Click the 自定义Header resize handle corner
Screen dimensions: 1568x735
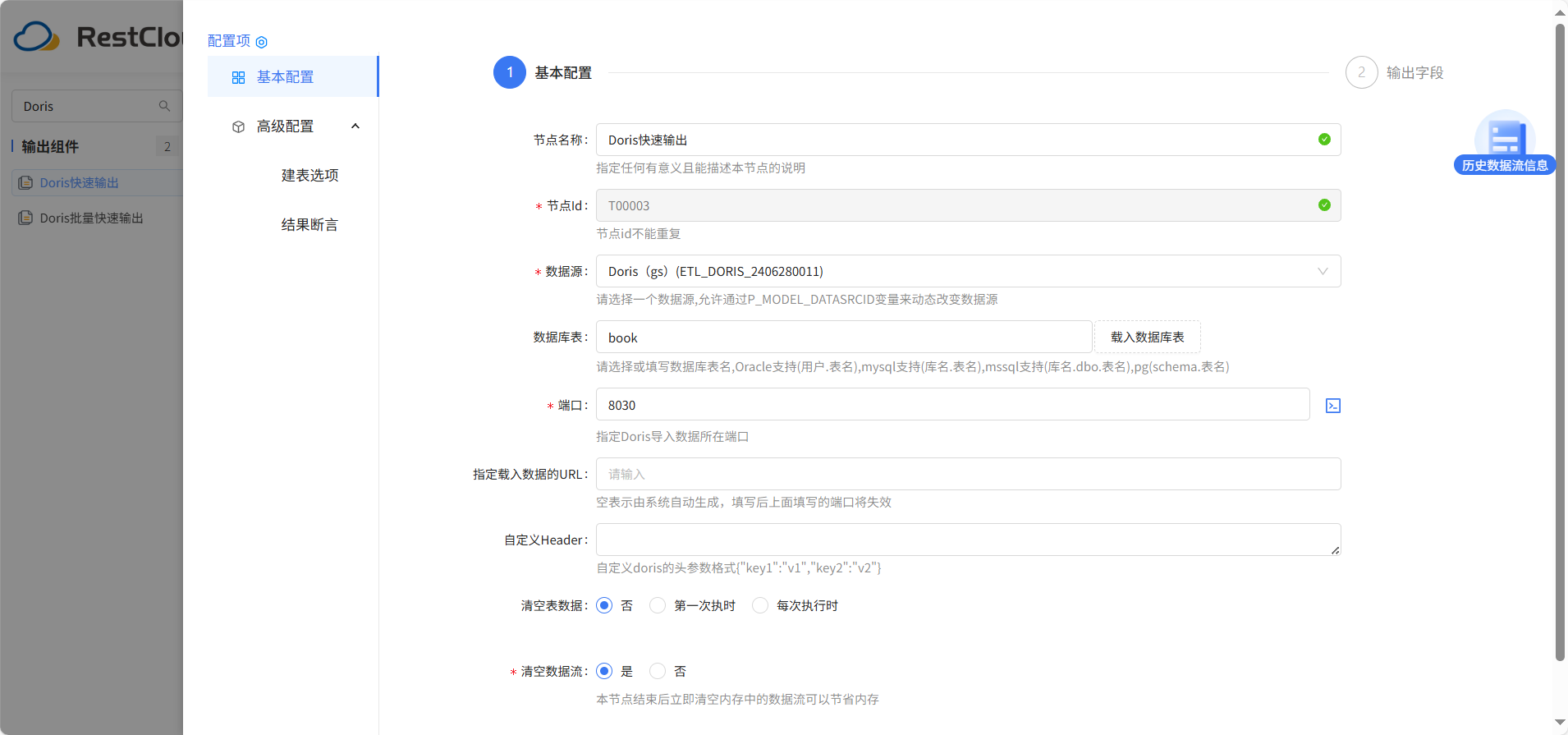1336,550
